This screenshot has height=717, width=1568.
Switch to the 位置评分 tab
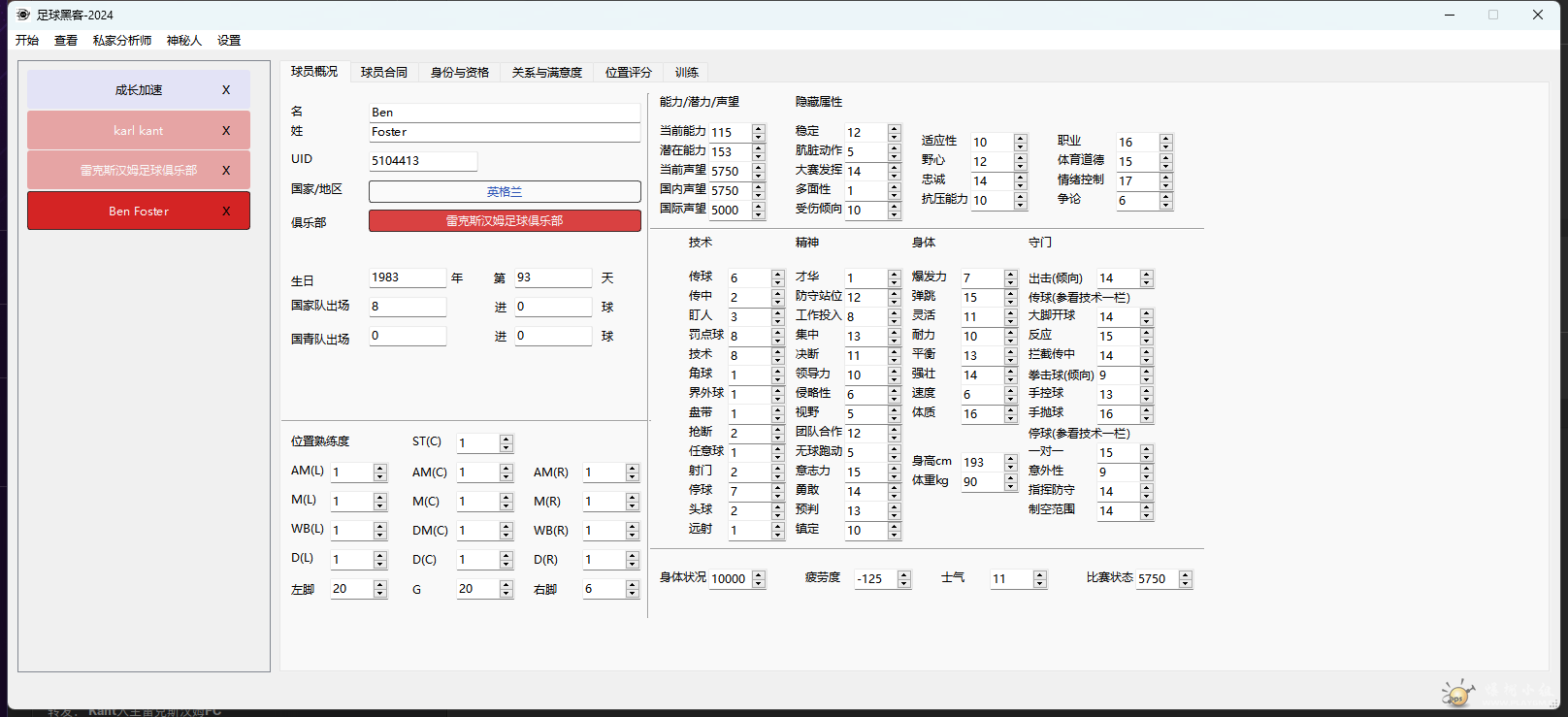629,73
